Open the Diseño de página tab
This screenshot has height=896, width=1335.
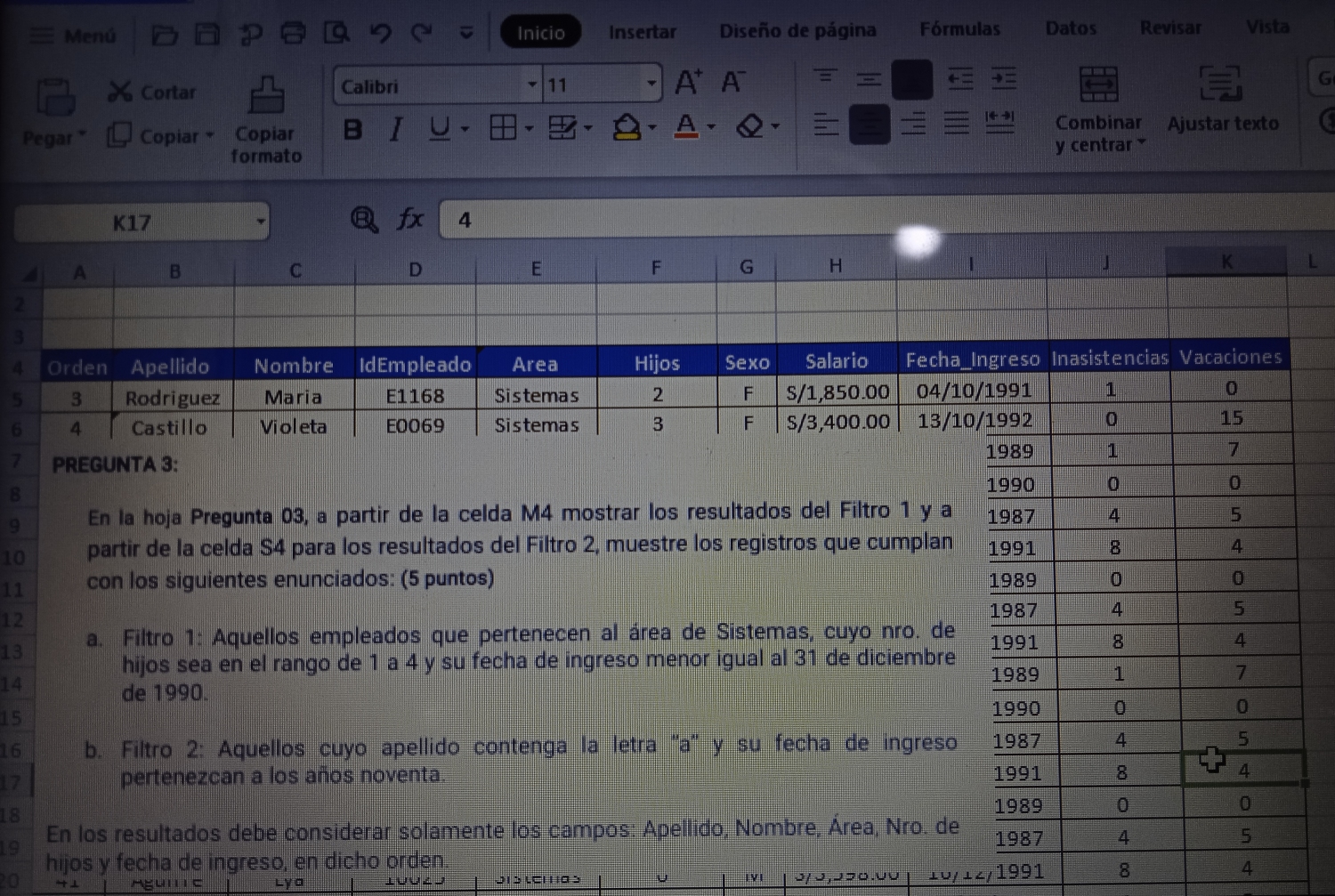point(797,30)
